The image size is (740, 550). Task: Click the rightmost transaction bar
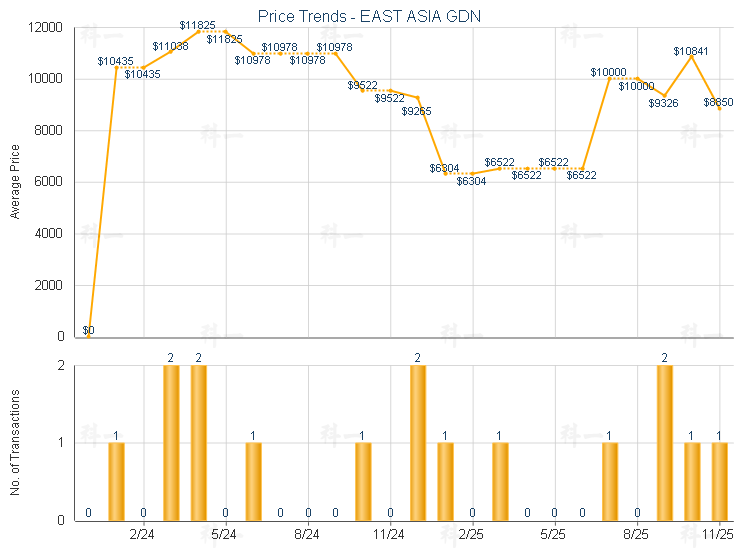[x=719, y=481]
